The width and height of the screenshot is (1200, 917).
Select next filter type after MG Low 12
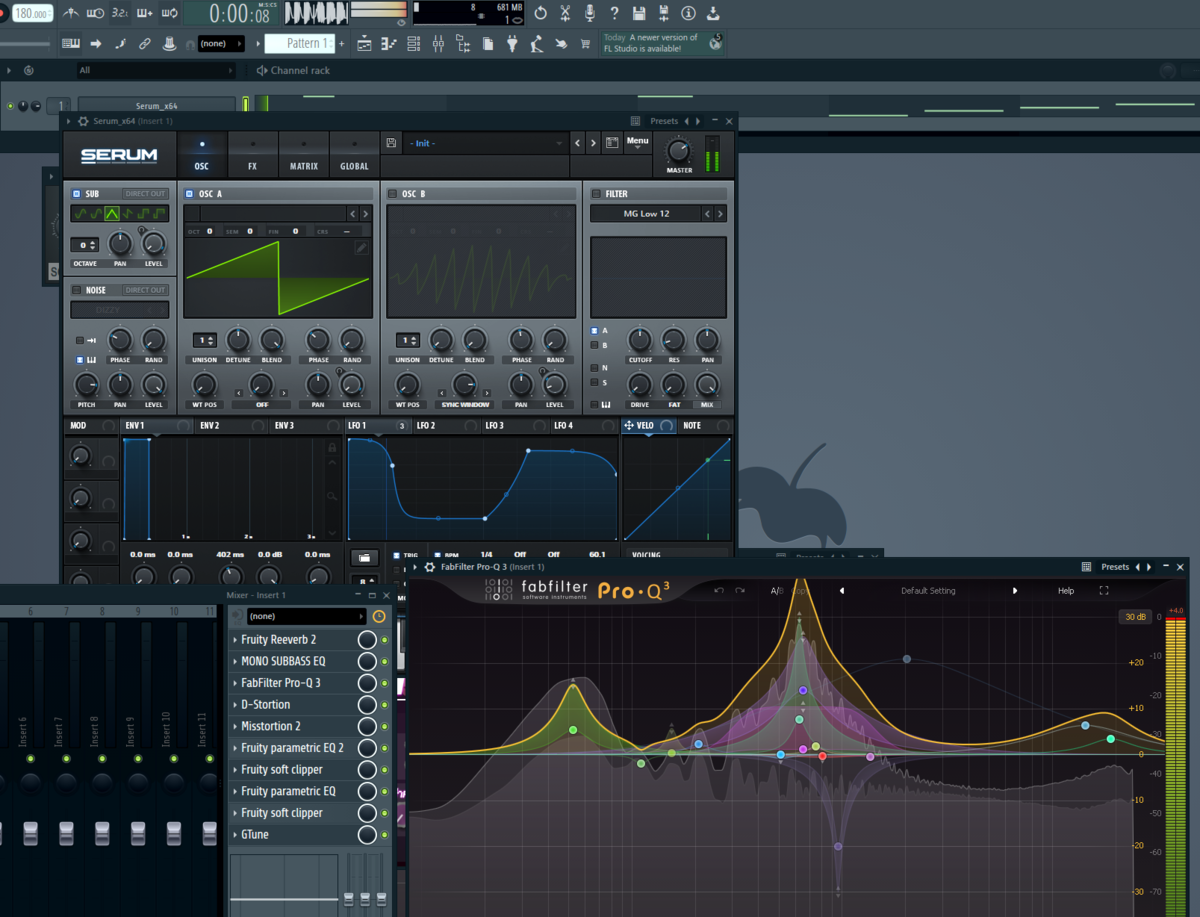(x=720, y=214)
